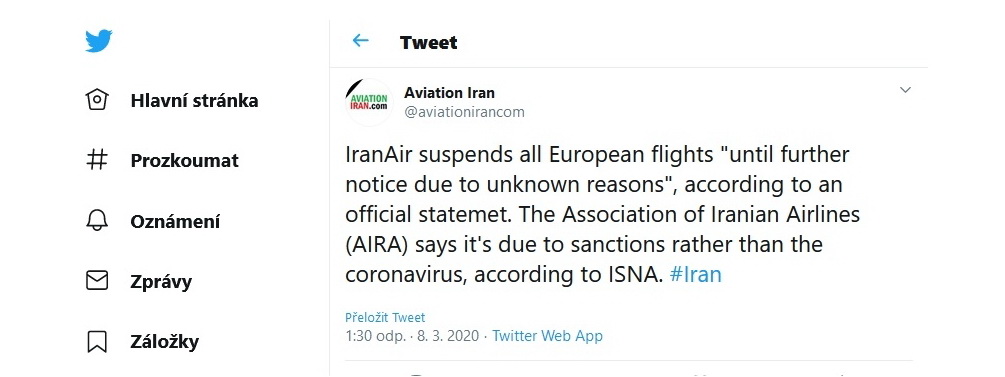Select the Prozkoumat menu label
Image resolution: width=1005 pixels, height=377 pixels.
tap(185, 160)
